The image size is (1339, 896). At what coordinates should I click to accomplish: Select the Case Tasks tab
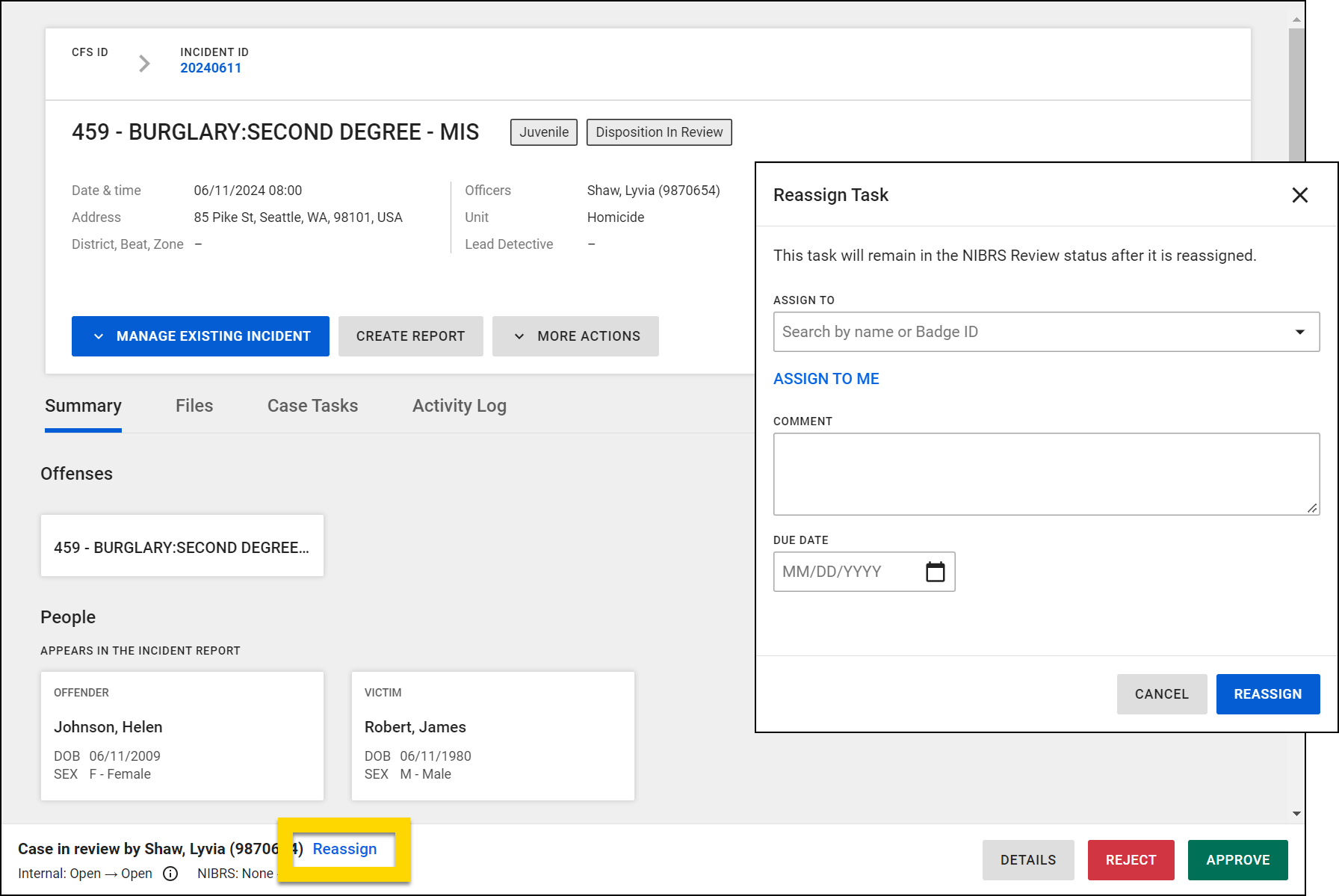click(x=312, y=406)
